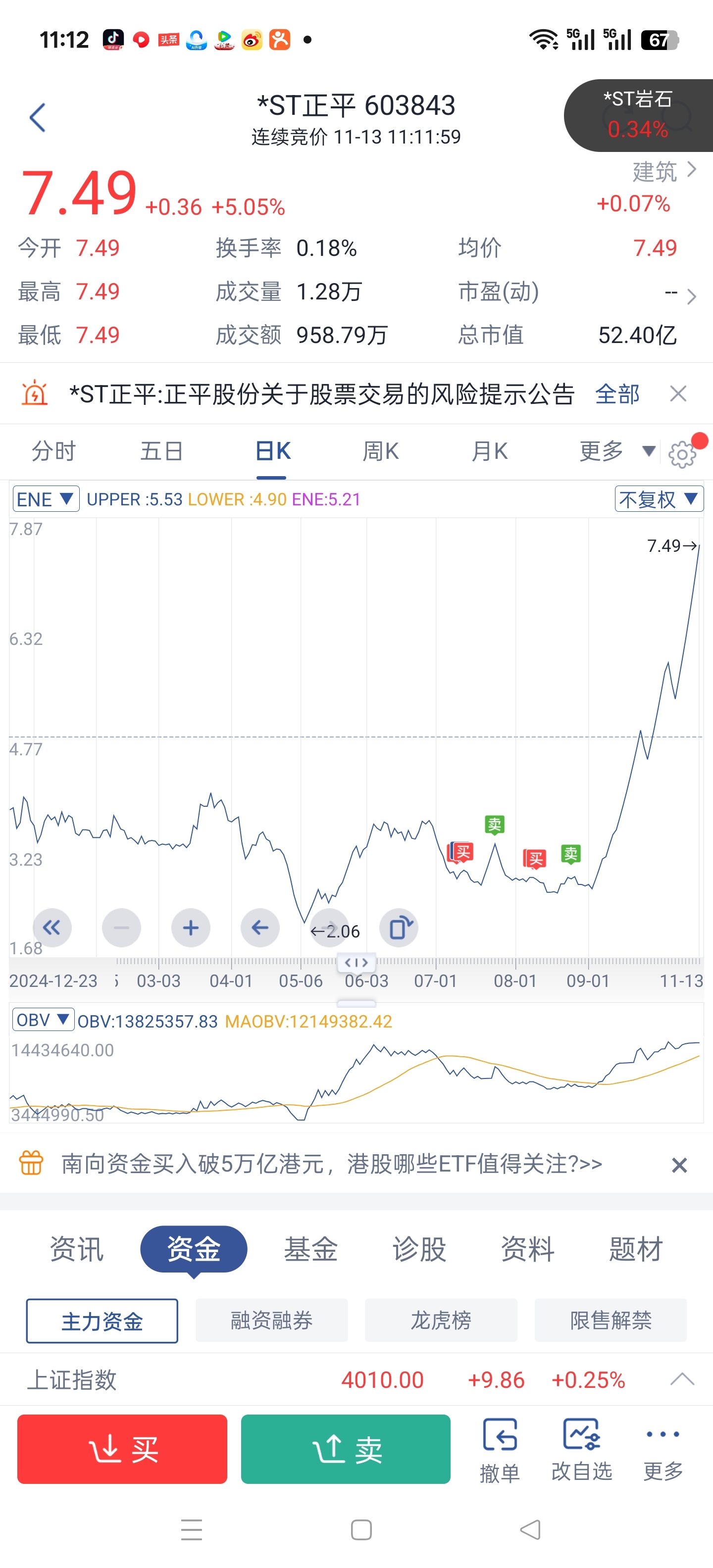Open the OBV indicator dropdown
Viewport: 713px width, 1568px height.
click(x=43, y=1020)
